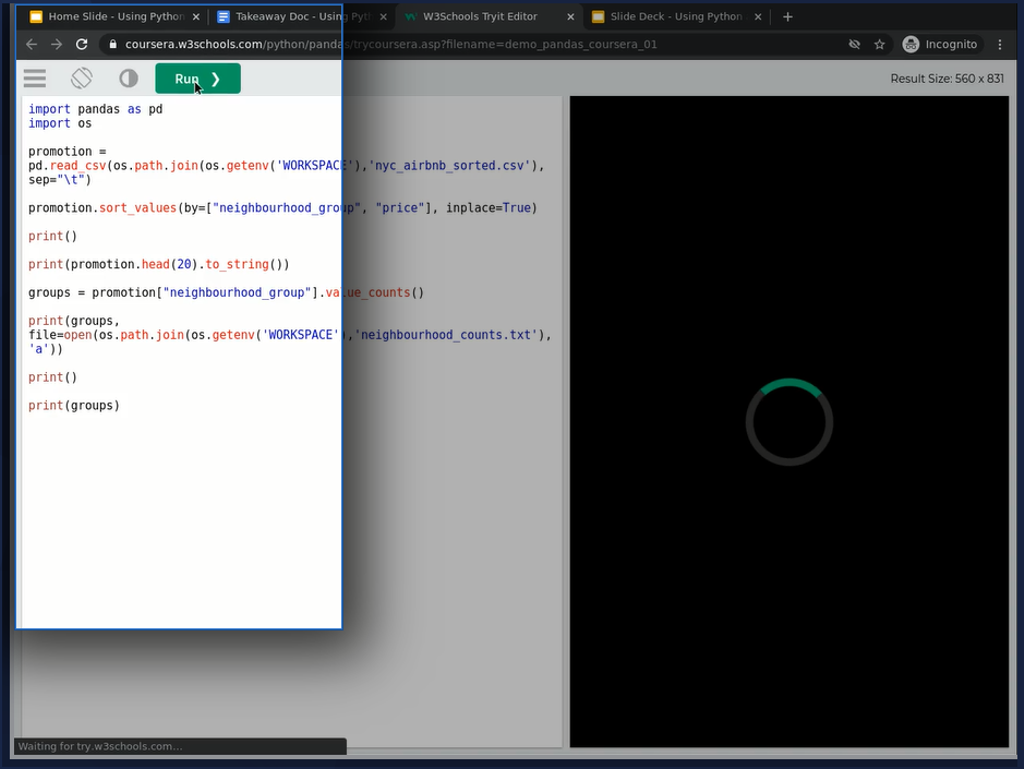Open a new browser tab
Viewport: 1024px width, 769px height.
788,17
